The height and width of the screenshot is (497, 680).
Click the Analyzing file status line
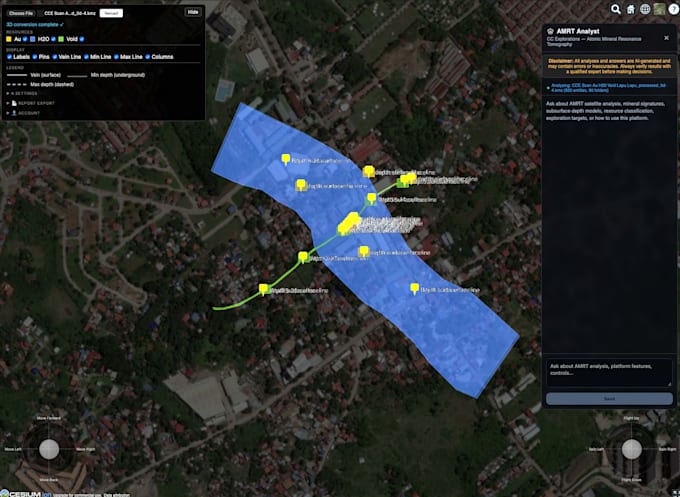tap(608, 88)
